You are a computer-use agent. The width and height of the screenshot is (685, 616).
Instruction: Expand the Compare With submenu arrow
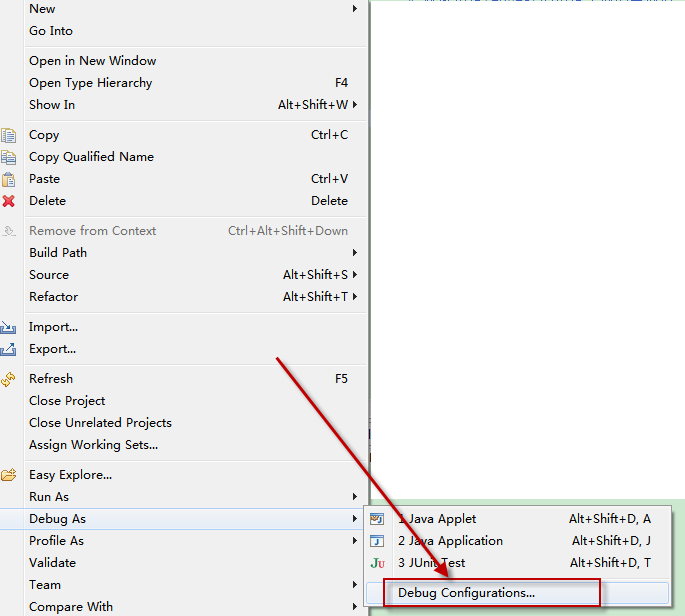355,606
